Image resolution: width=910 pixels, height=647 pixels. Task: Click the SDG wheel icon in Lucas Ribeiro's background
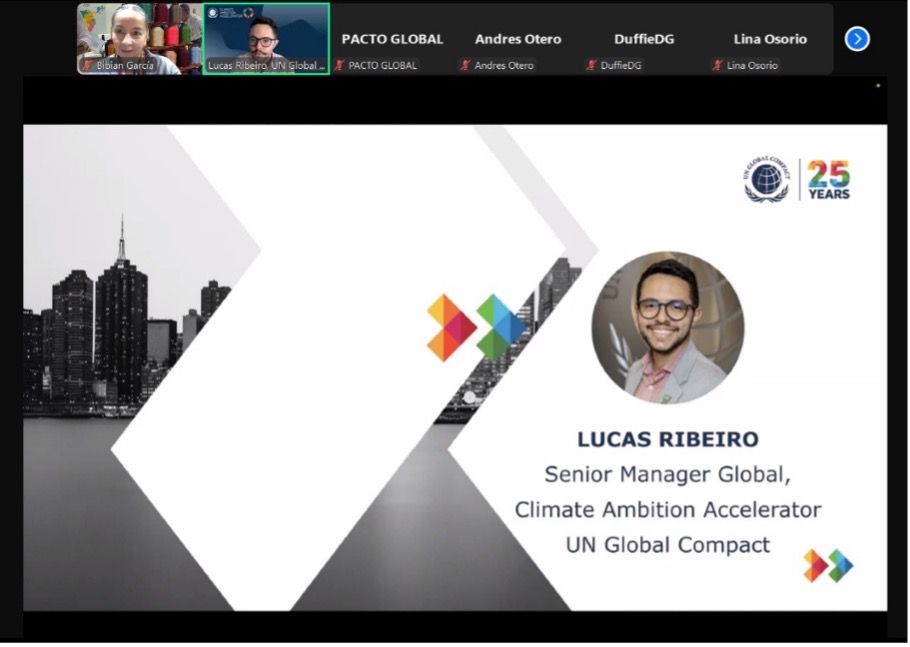click(249, 13)
